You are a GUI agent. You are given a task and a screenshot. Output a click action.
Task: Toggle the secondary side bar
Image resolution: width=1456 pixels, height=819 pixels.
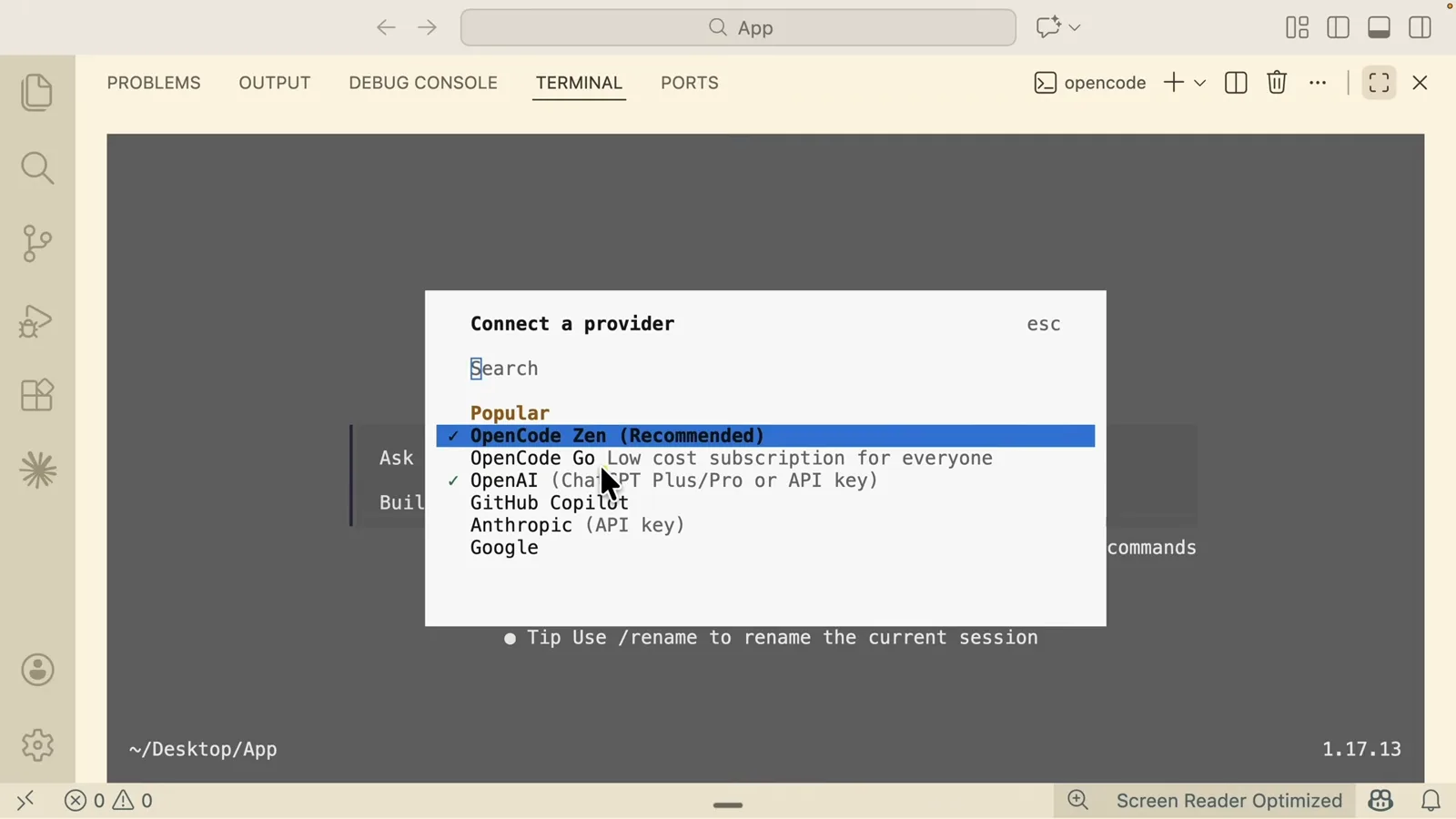pos(1420,27)
